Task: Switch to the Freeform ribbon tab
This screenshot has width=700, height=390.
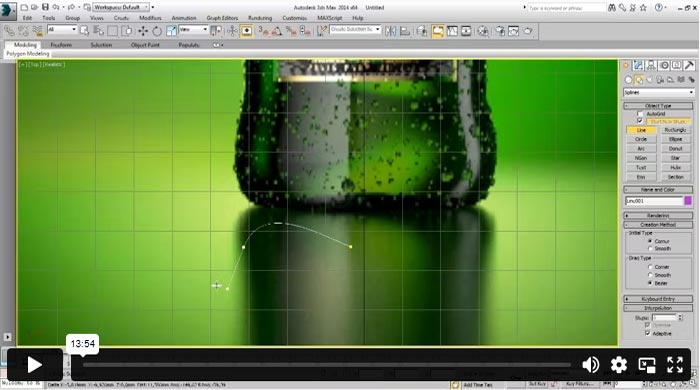Action: [x=61, y=45]
